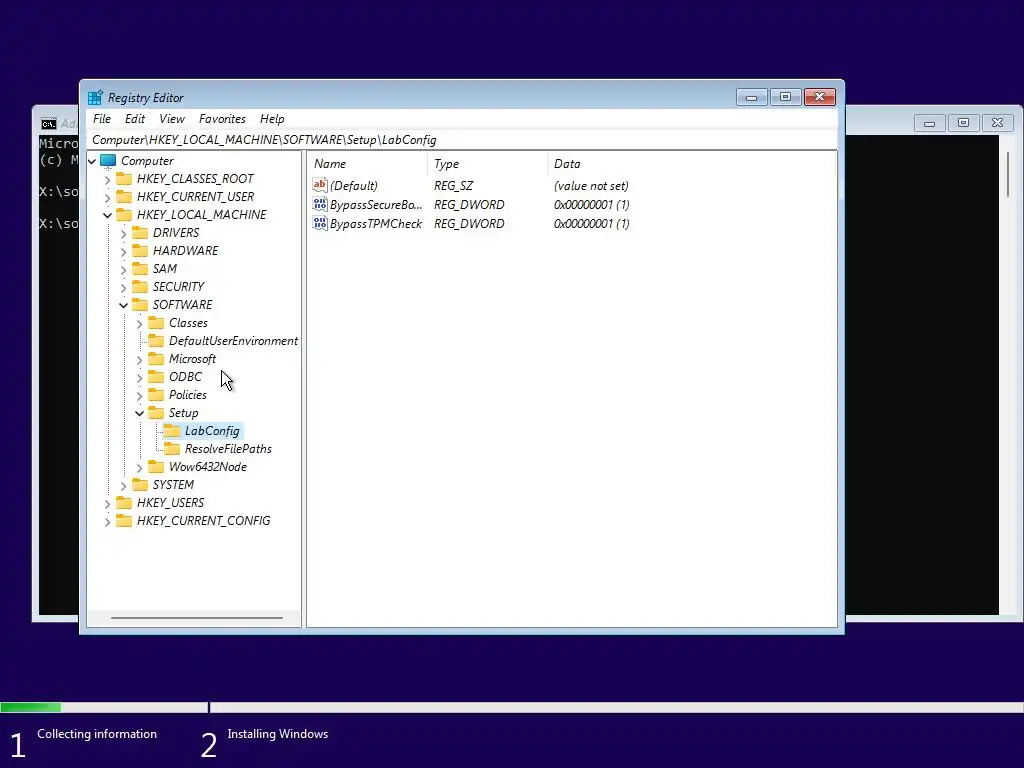Collapse the Computer root node
Image resolution: width=1024 pixels, height=768 pixels.
pyautogui.click(x=92, y=161)
